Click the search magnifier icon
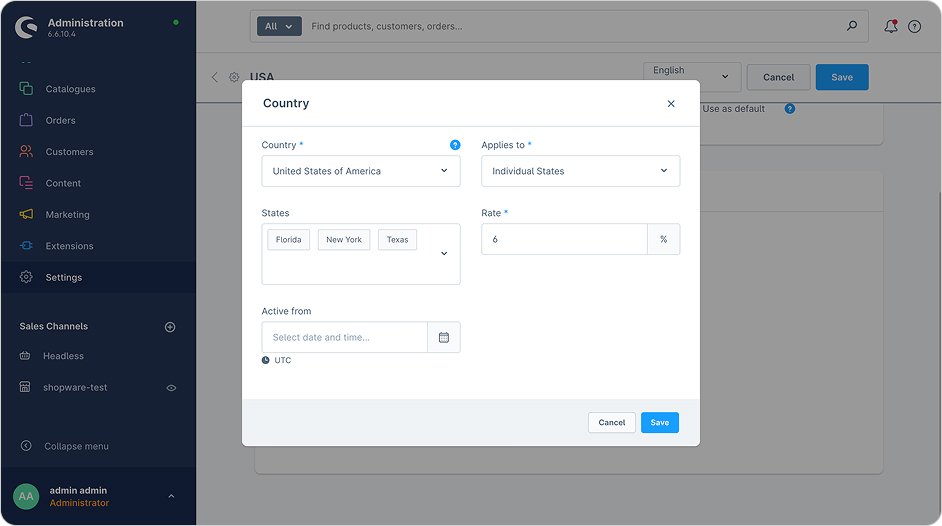 [x=852, y=26]
